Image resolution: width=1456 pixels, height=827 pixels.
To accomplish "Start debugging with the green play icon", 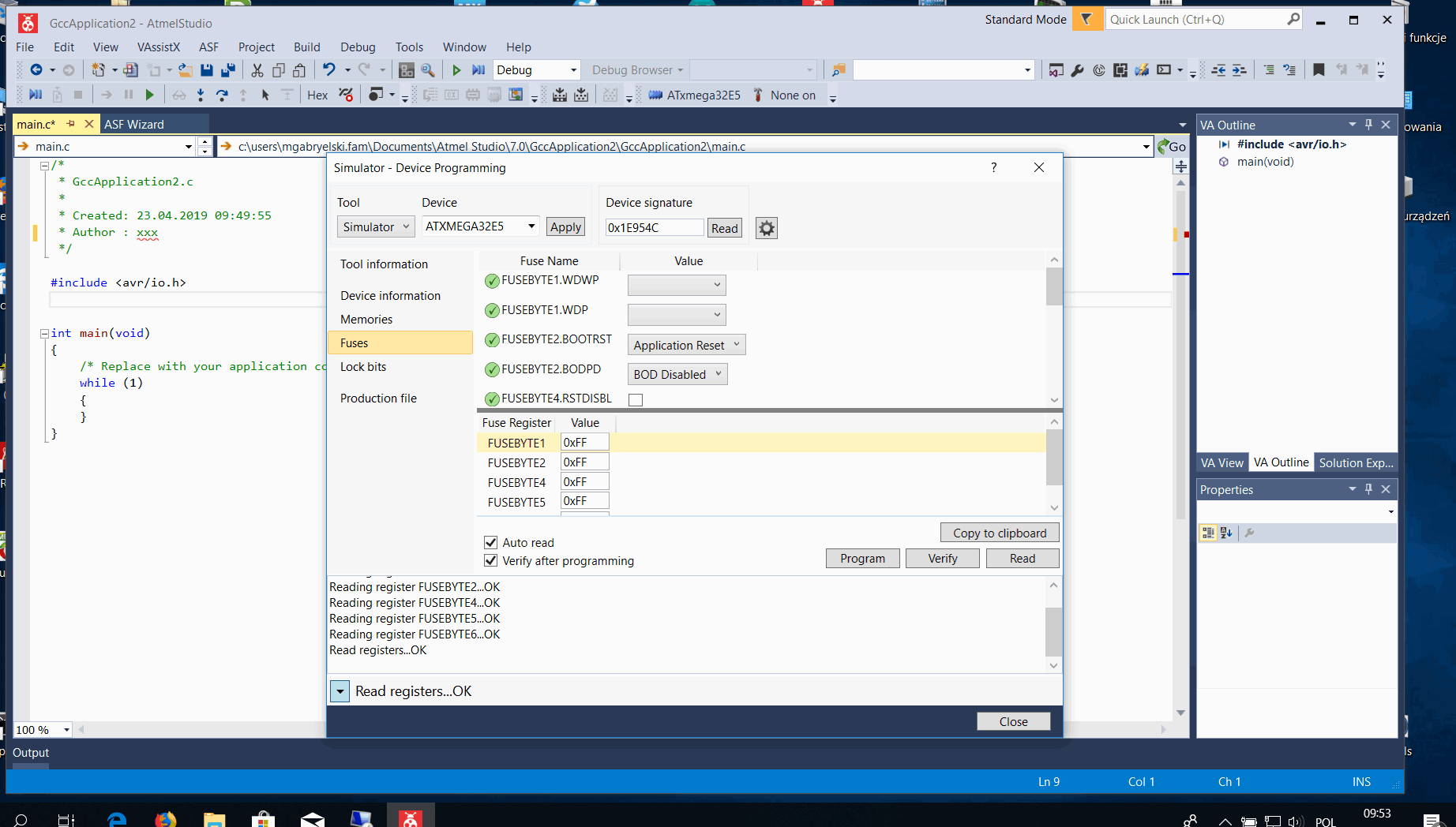I will coord(456,70).
